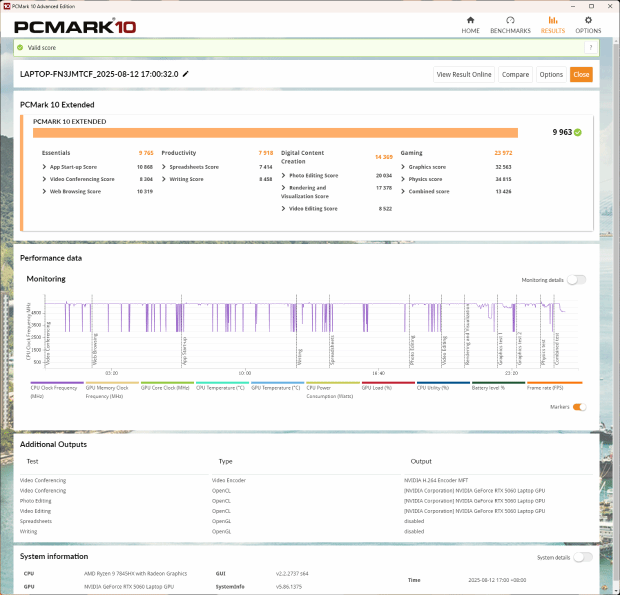This screenshot has width=620, height=595.
Task: Toggle the Monitoring details switch
Action: [576, 280]
